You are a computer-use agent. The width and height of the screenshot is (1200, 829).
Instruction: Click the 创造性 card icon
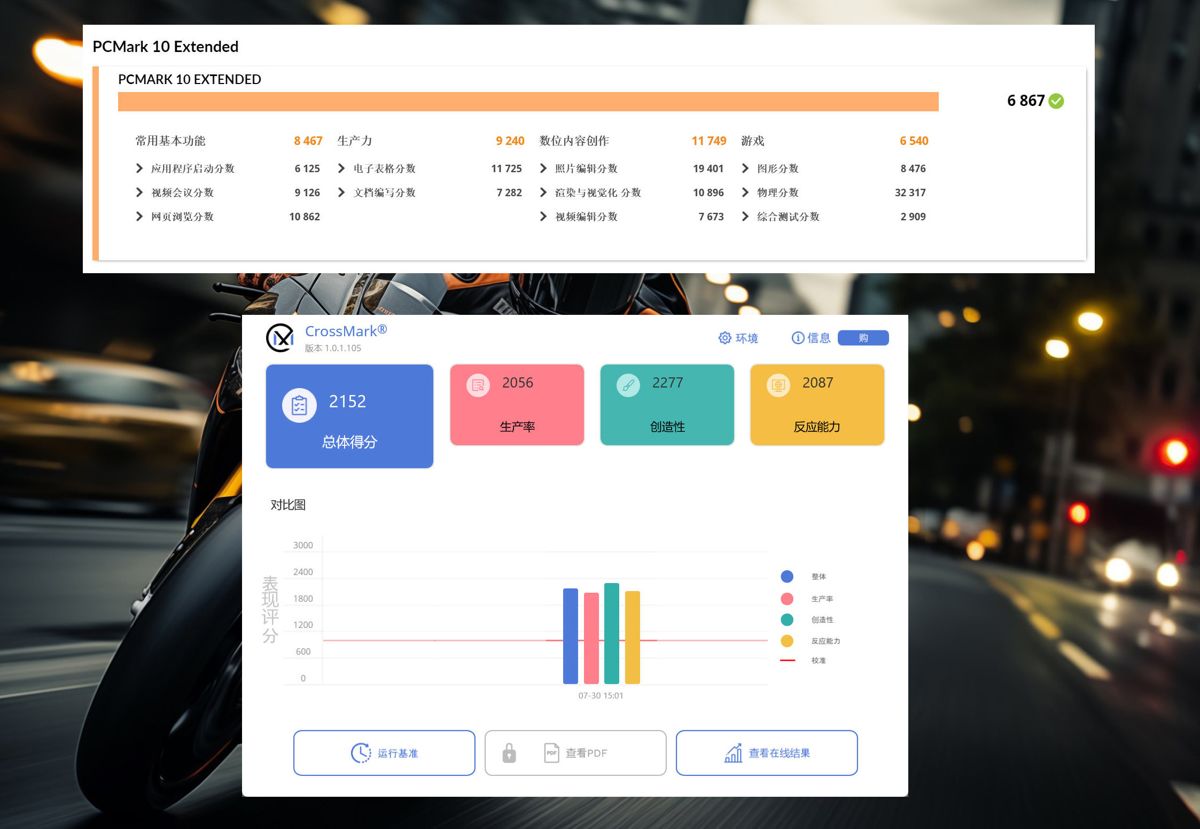click(x=628, y=384)
